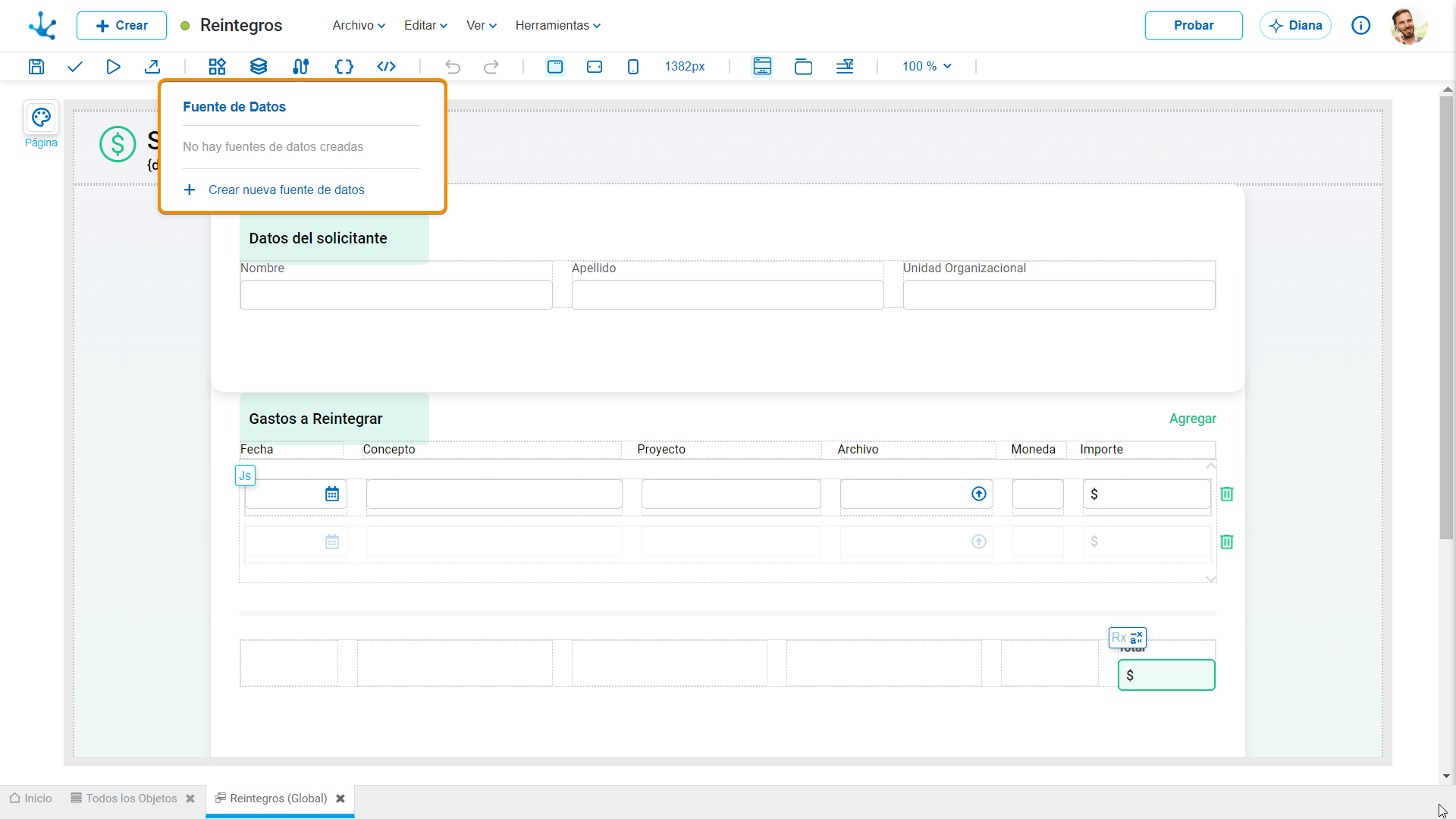Click the play preview icon
This screenshot has height=819, width=1456.
click(113, 67)
